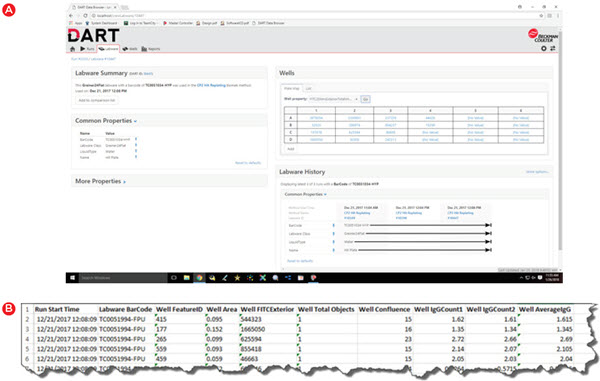600x381 pixels.
Task: Open the Chrome menu dots
Action: (558, 16)
